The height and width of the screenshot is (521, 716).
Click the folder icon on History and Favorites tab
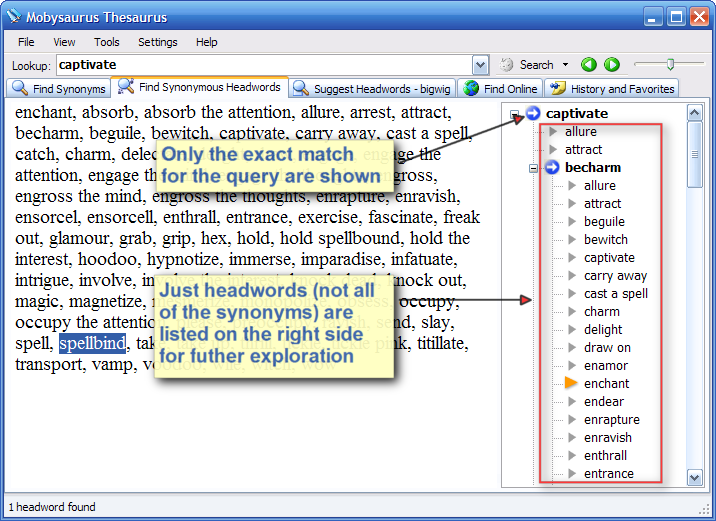(x=558, y=88)
